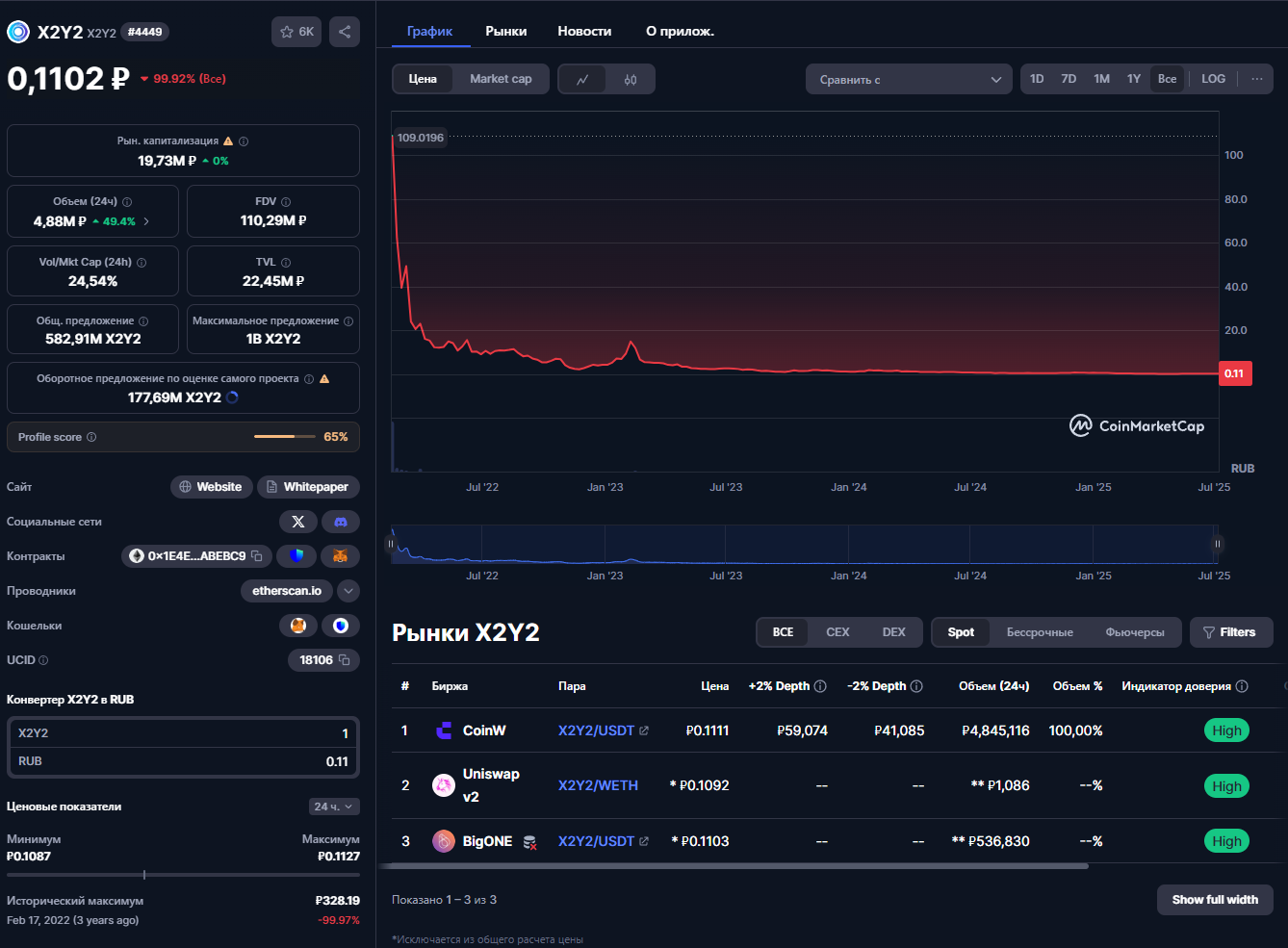
Task: Select 1M time range
Action: 1101,79
